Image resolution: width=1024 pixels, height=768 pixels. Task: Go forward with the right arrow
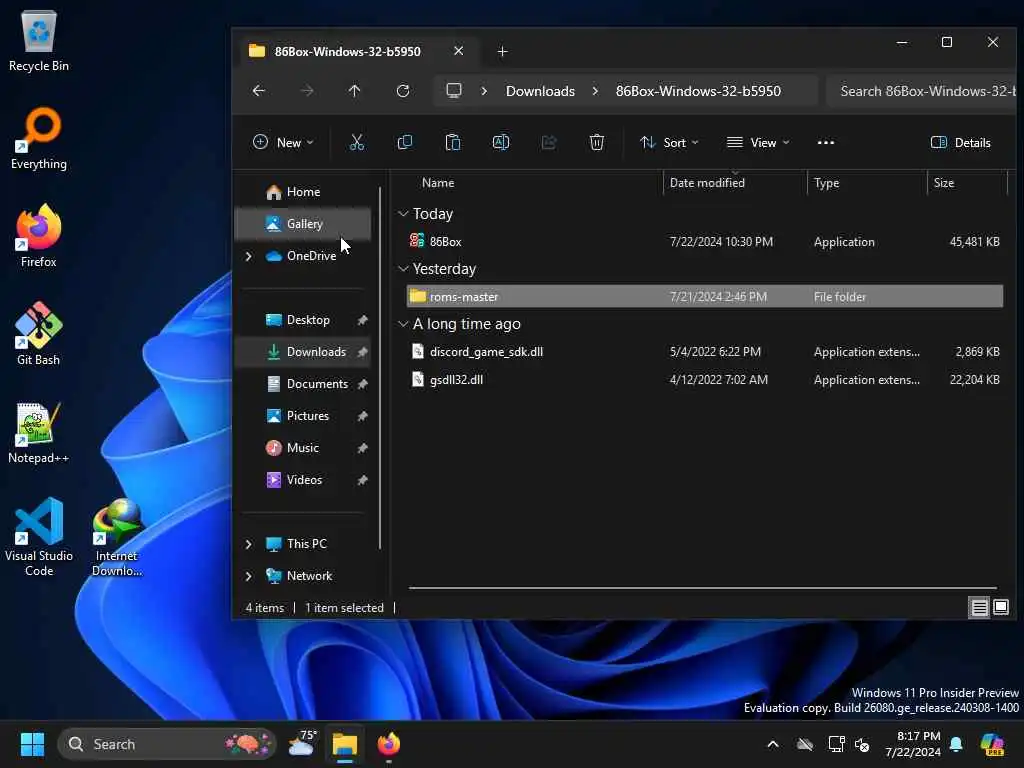pos(307,91)
